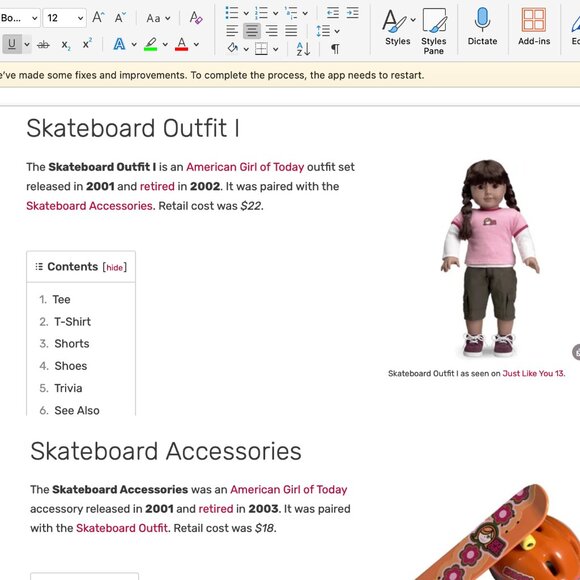The image size is (580, 580).
Task: Clear all formatting with the eraser A icon
Action: pos(196,17)
